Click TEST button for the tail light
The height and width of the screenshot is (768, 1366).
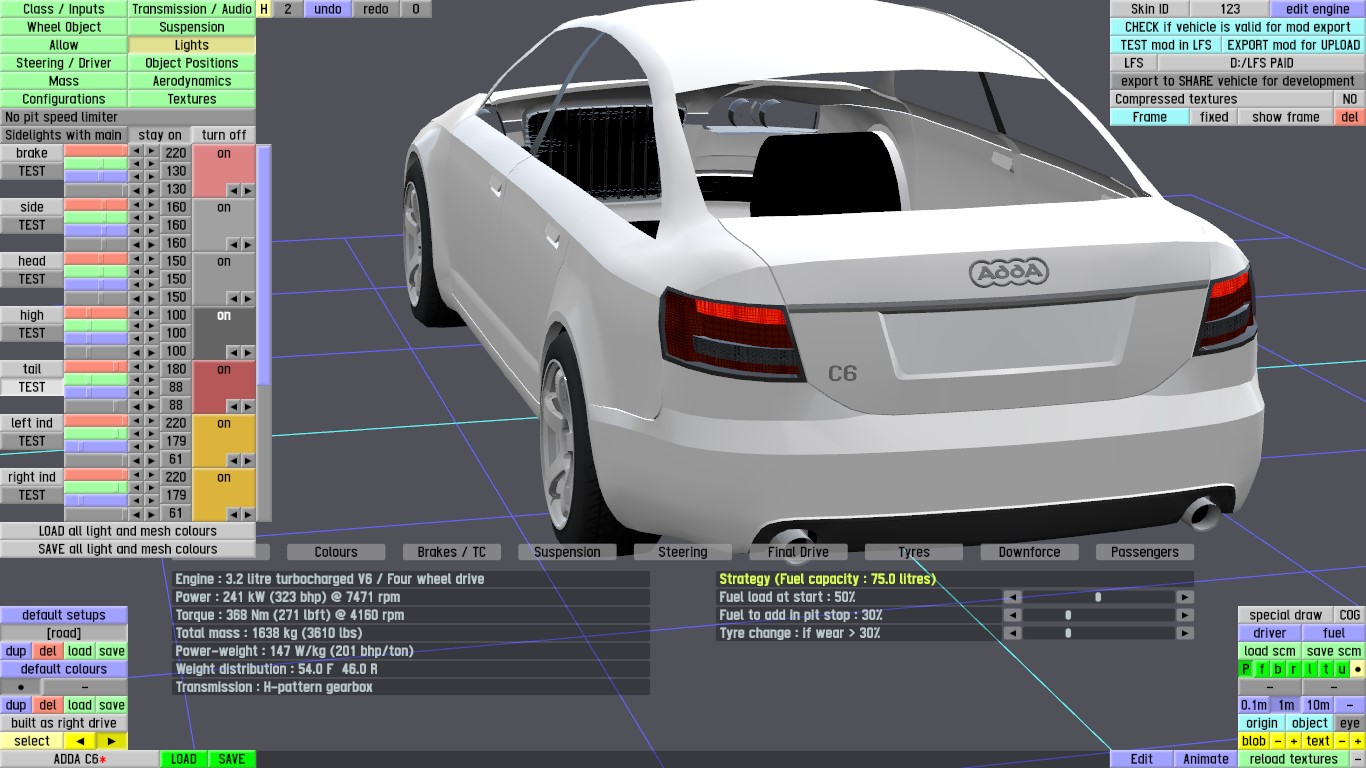(32, 387)
